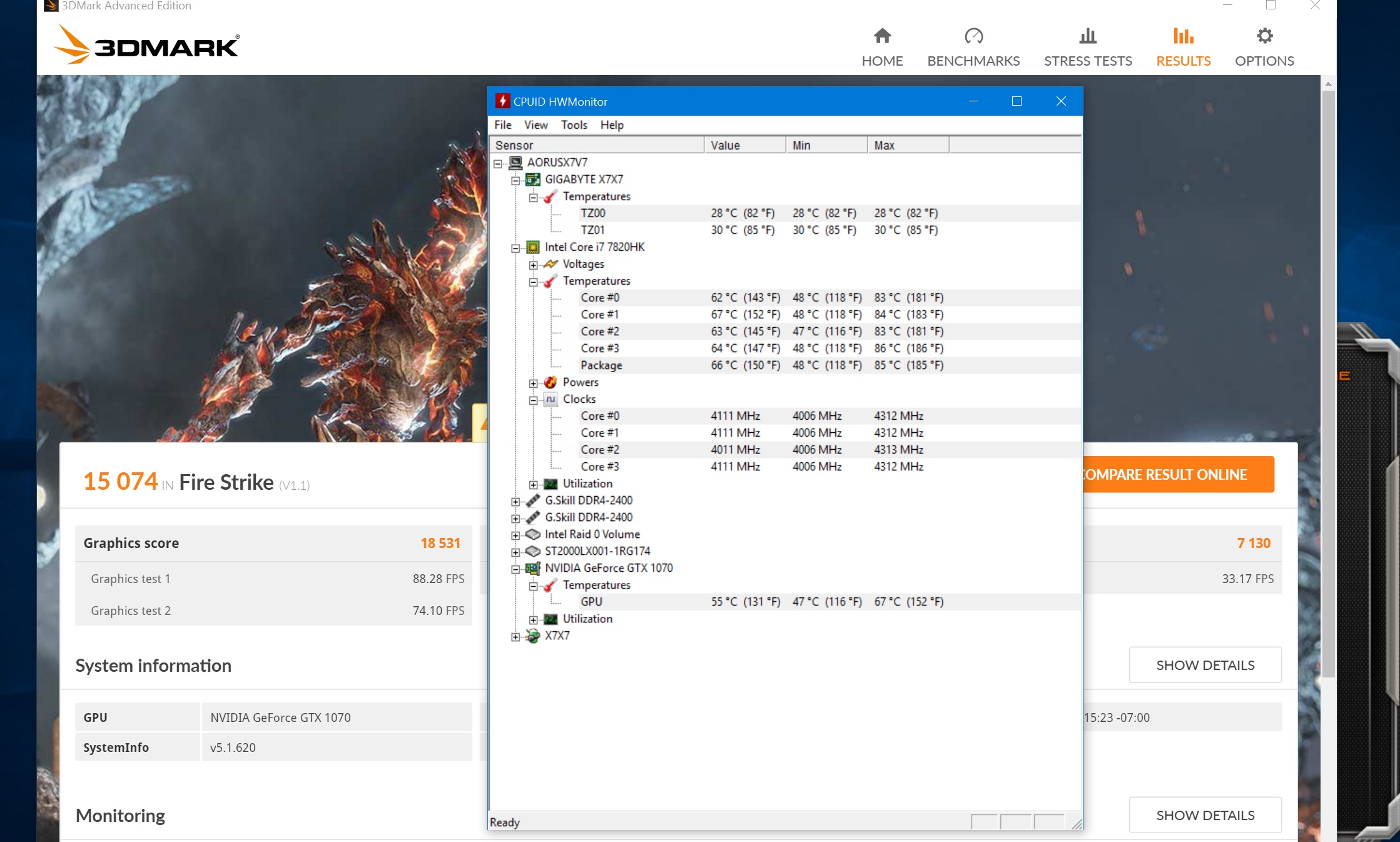
Task: Select the Results tab in 3DMark
Action: (x=1183, y=48)
